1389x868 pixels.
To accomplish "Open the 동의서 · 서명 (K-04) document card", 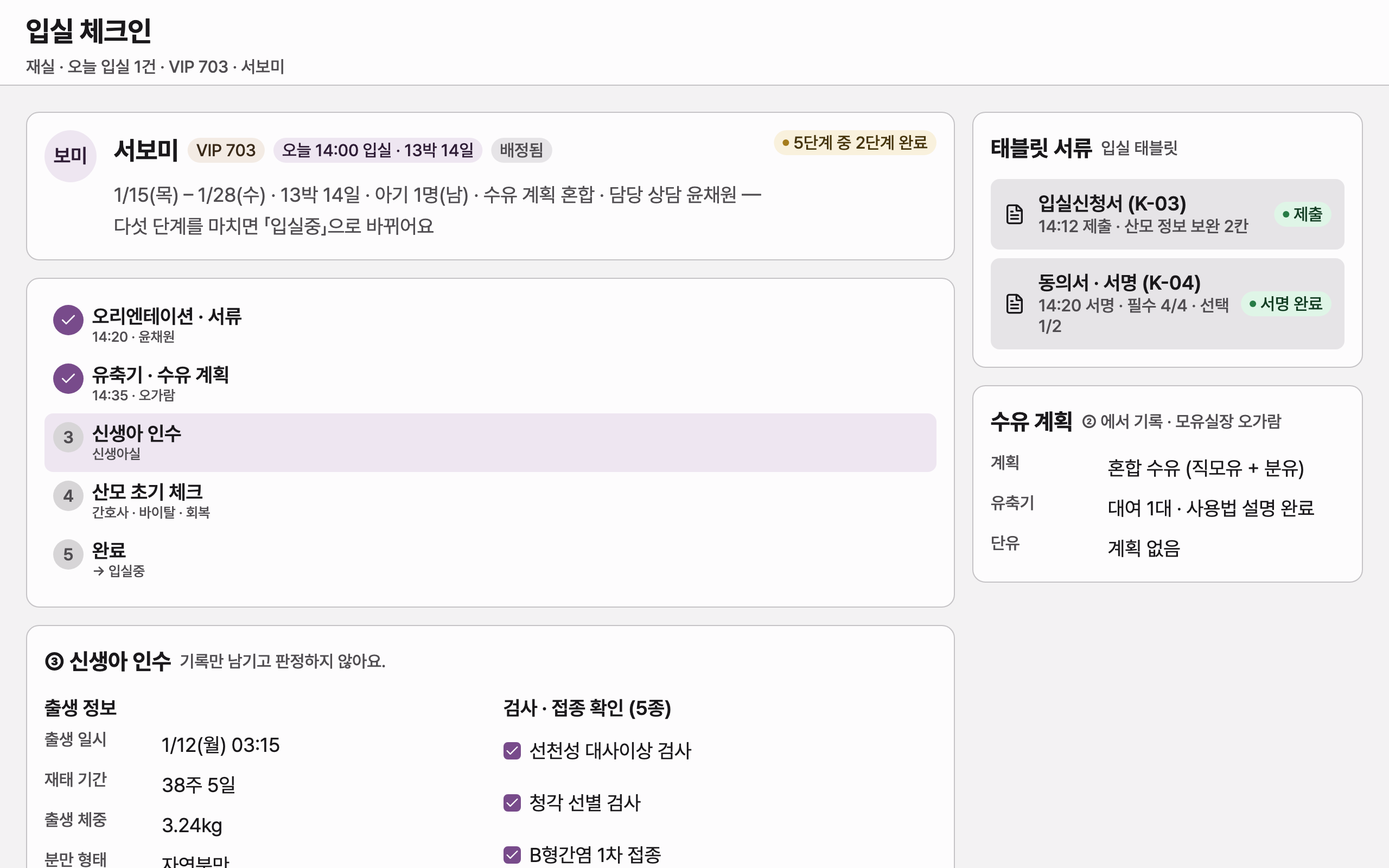I will pyautogui.click(x=1167, y=304).
